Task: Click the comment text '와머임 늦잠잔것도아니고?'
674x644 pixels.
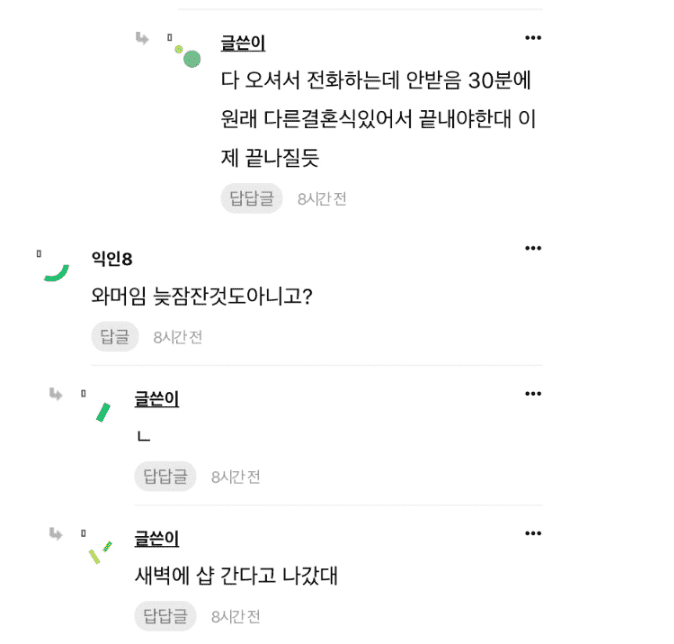Action: click(x=201, y=297)
